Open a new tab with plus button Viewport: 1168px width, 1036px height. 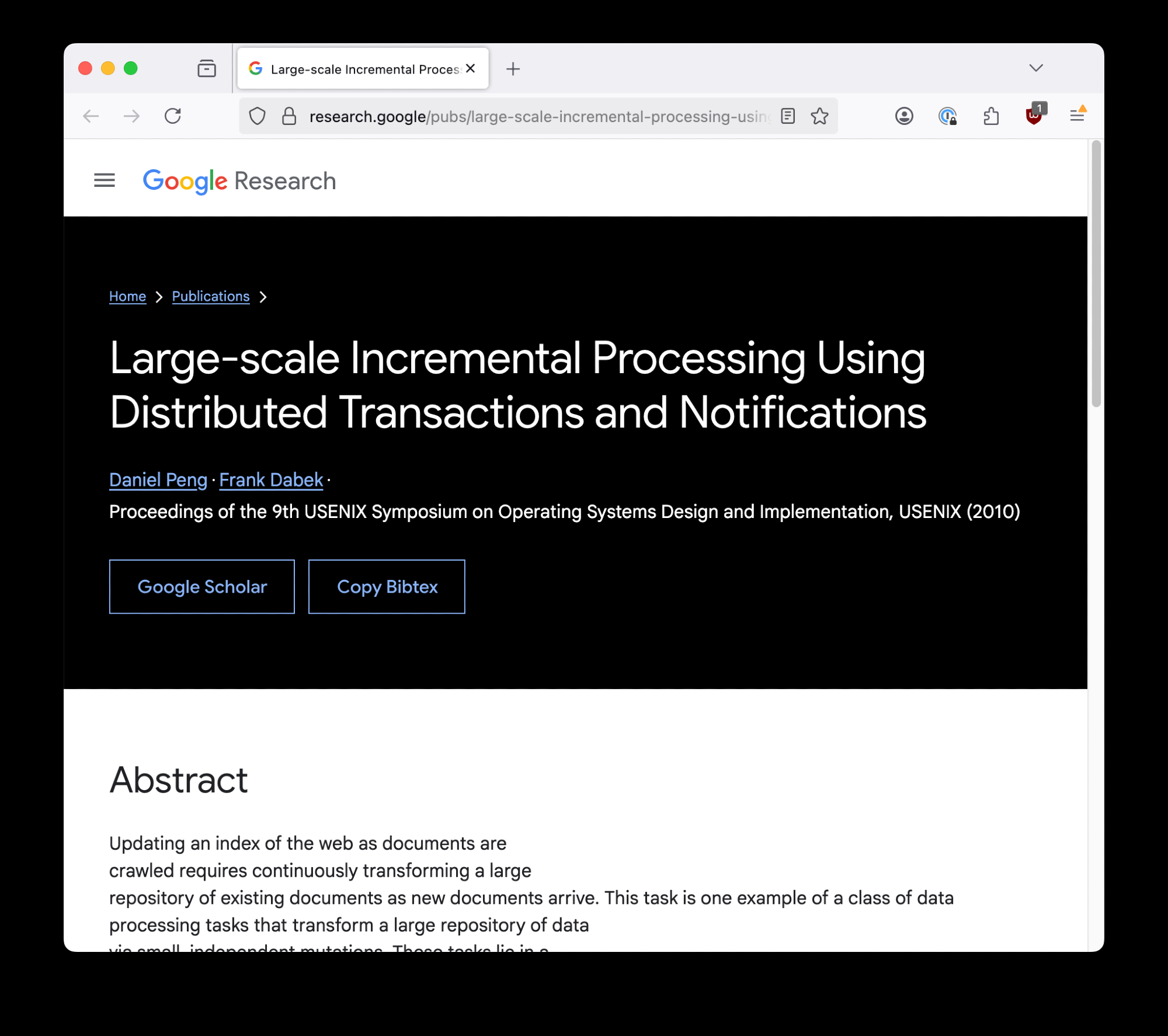point(513,69)
